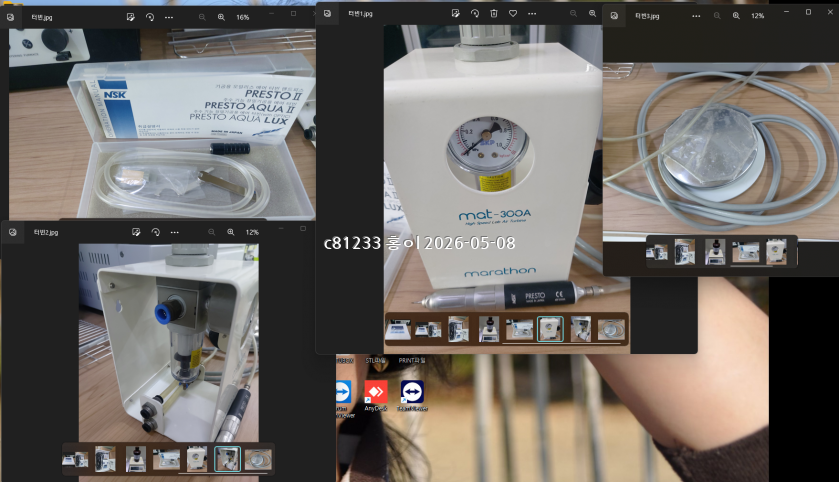
Task: Open black open-cabinet thumbnail in 터빈3.jpg filmstrip
Action: tap(684, 252)
